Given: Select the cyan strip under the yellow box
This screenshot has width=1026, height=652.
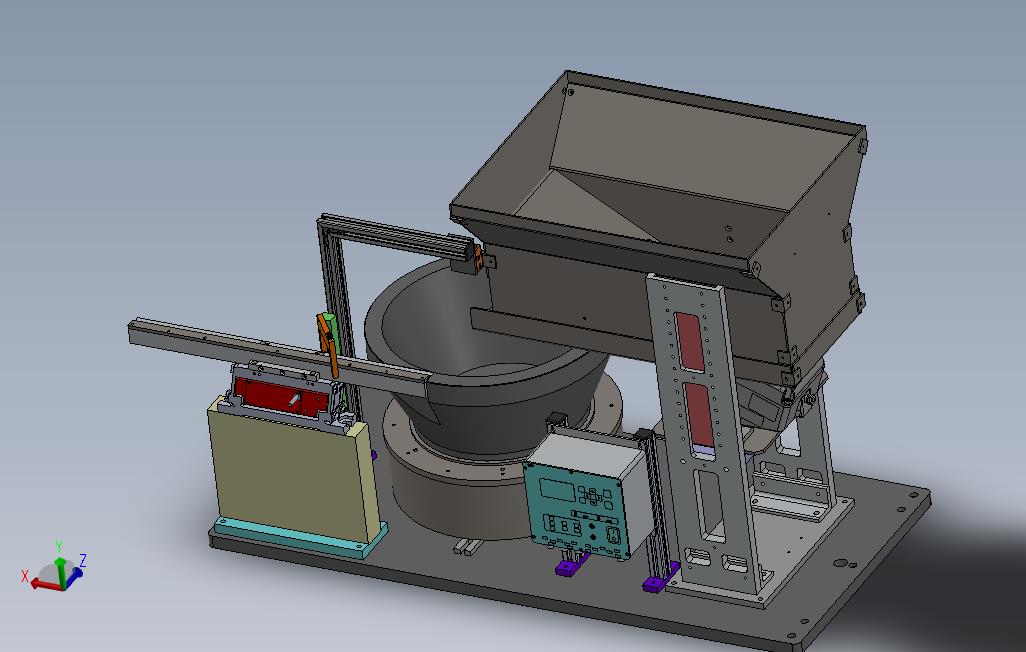Looking at the screenshot, I should [x=300, y=539].
